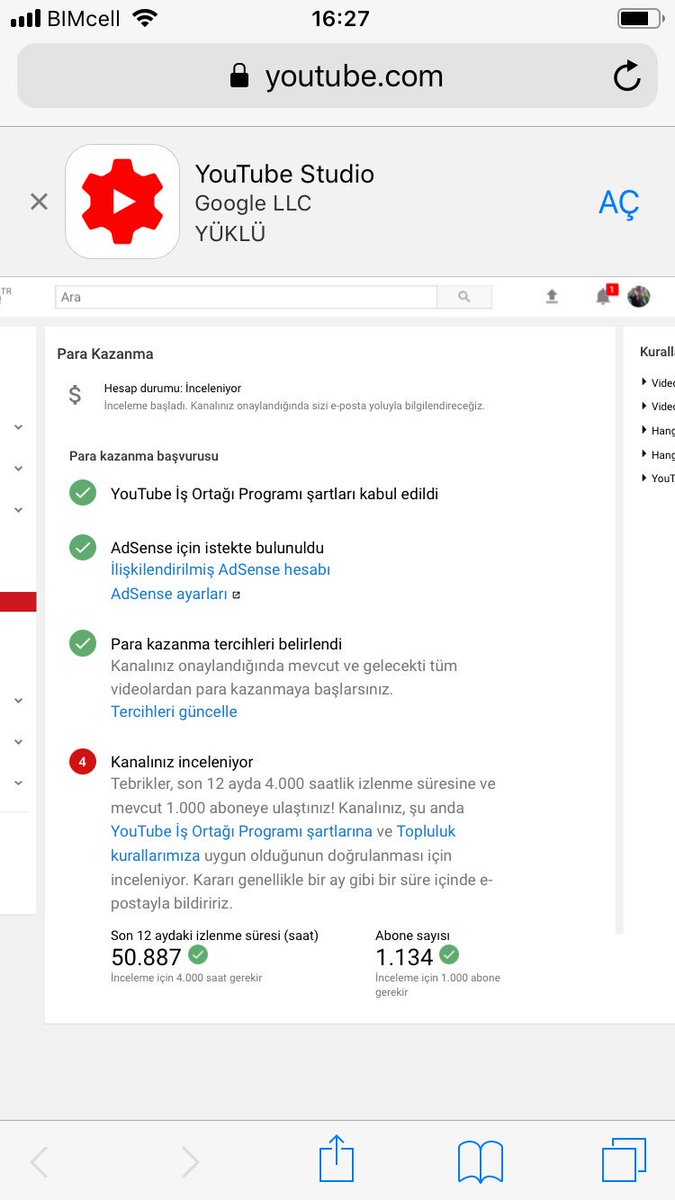Click the Para Kazanma heading

point(105,354)
